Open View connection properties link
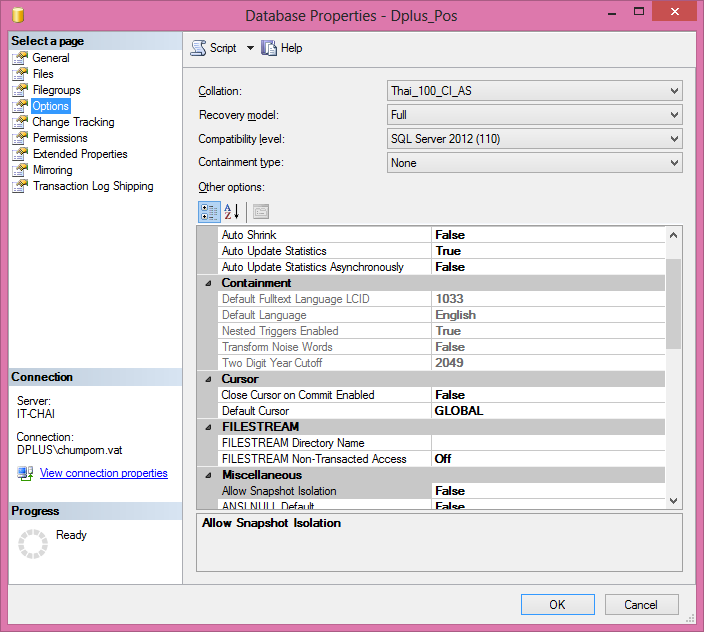The height and width of the screenshot is (632, 704). click(x=104, y=473)
